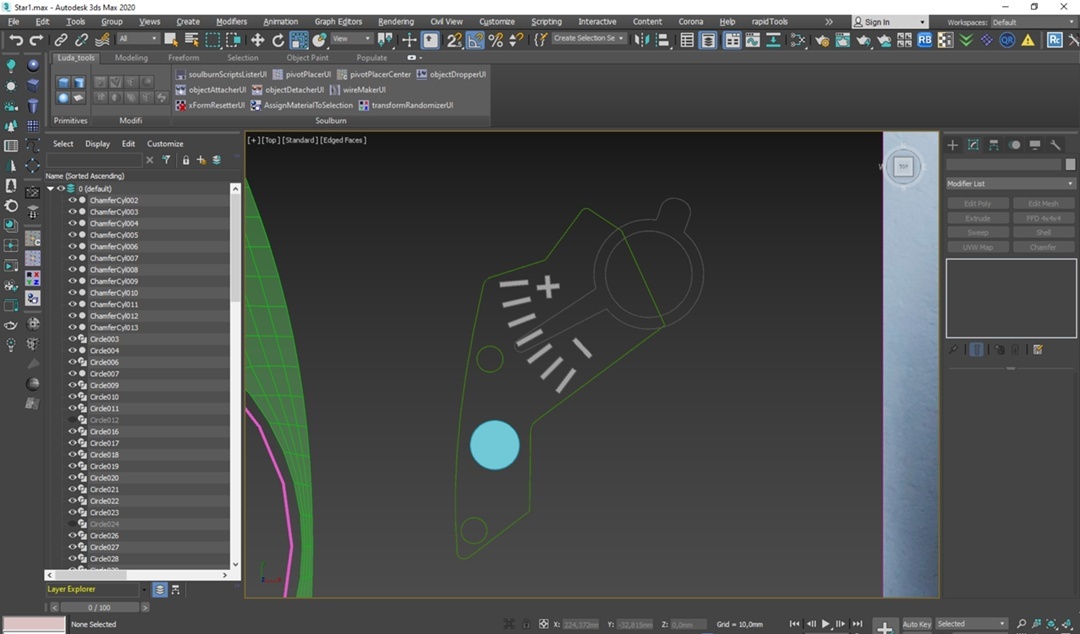Screen dimensions: 1080x634
Task: Open the Scripting menu
Action: (x=546, y=22)
